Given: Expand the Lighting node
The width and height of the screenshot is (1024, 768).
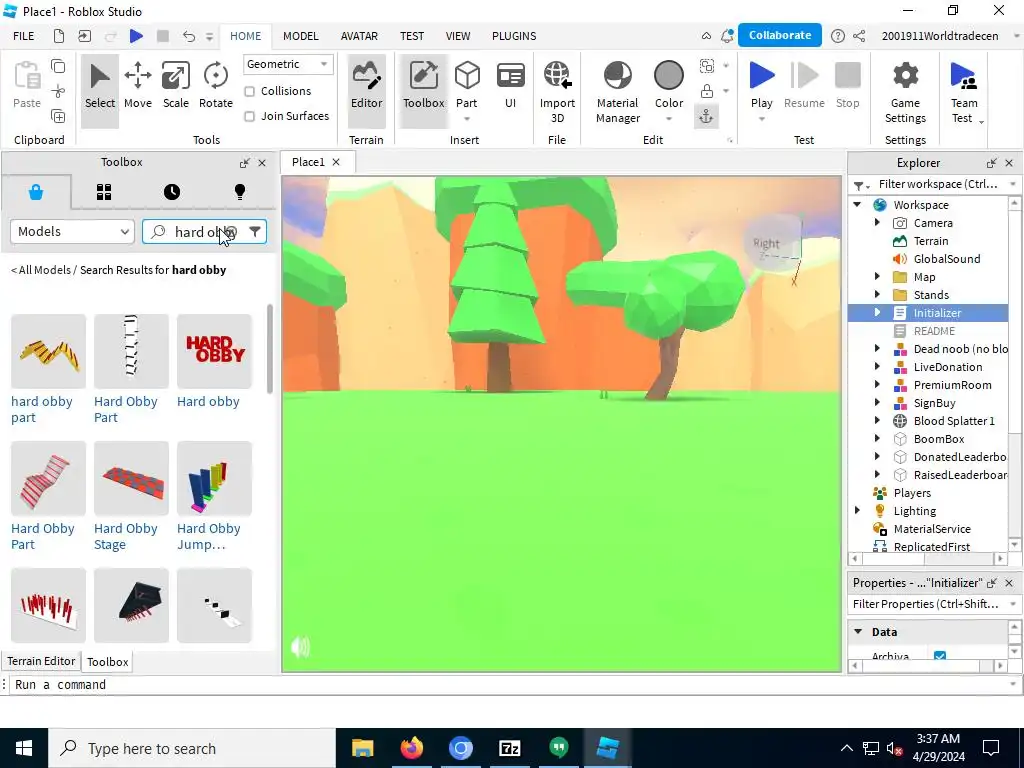Looking at the screenshot, I should coord(857,511).
